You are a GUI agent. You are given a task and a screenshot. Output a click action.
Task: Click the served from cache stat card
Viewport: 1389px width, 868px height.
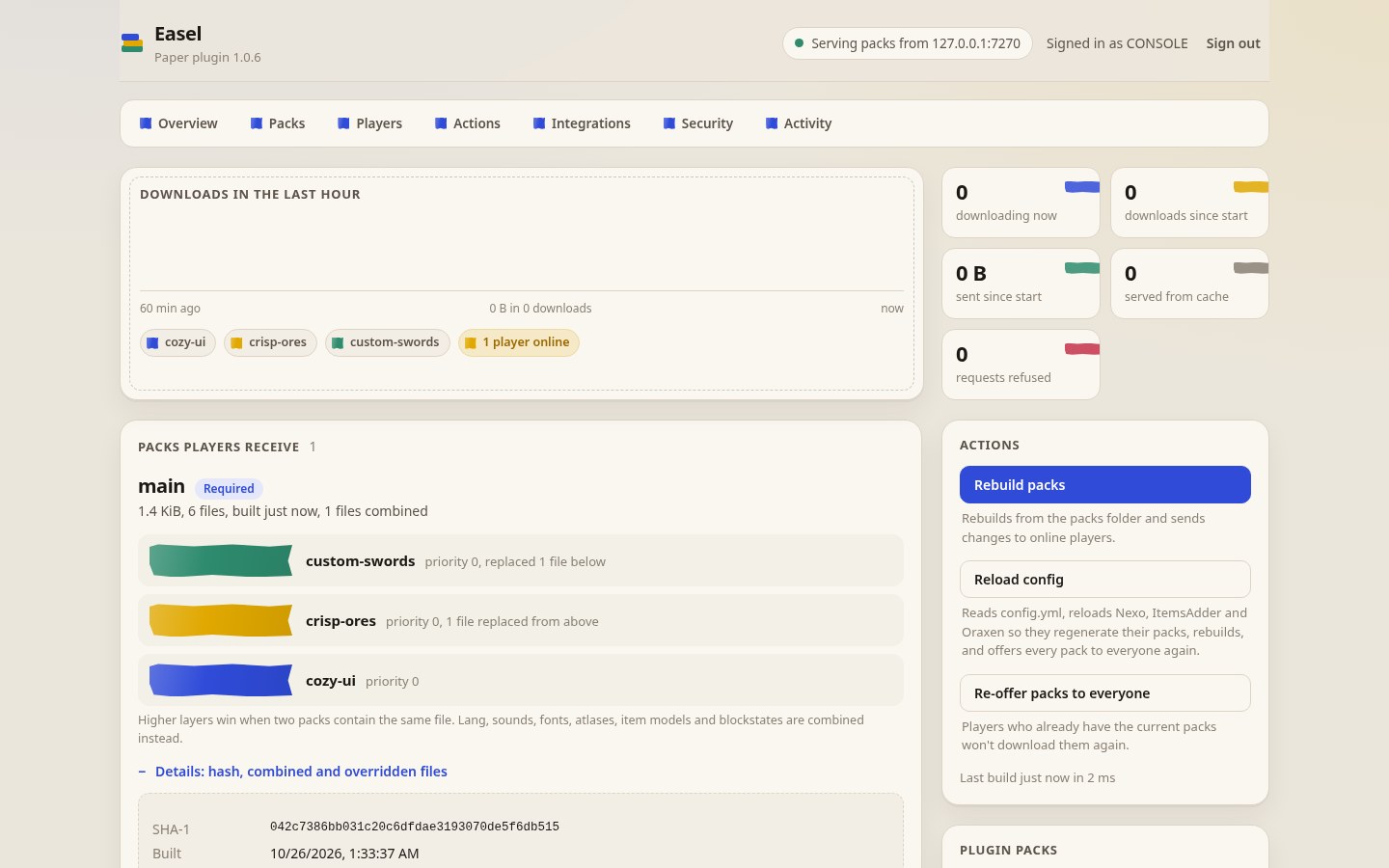(1189, 284)
